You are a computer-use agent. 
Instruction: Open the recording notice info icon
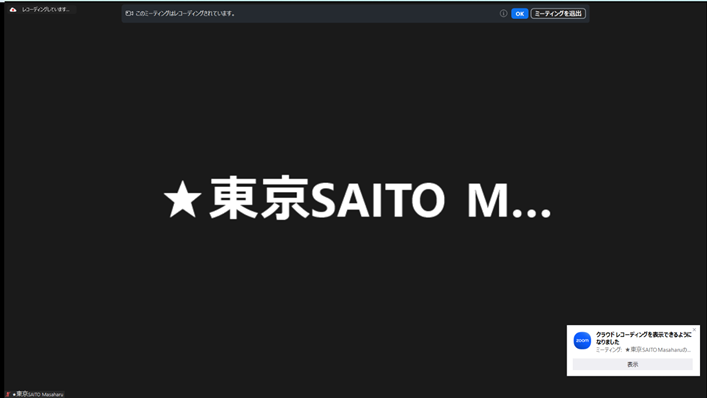pyautogui.click(x=503, y=14)
